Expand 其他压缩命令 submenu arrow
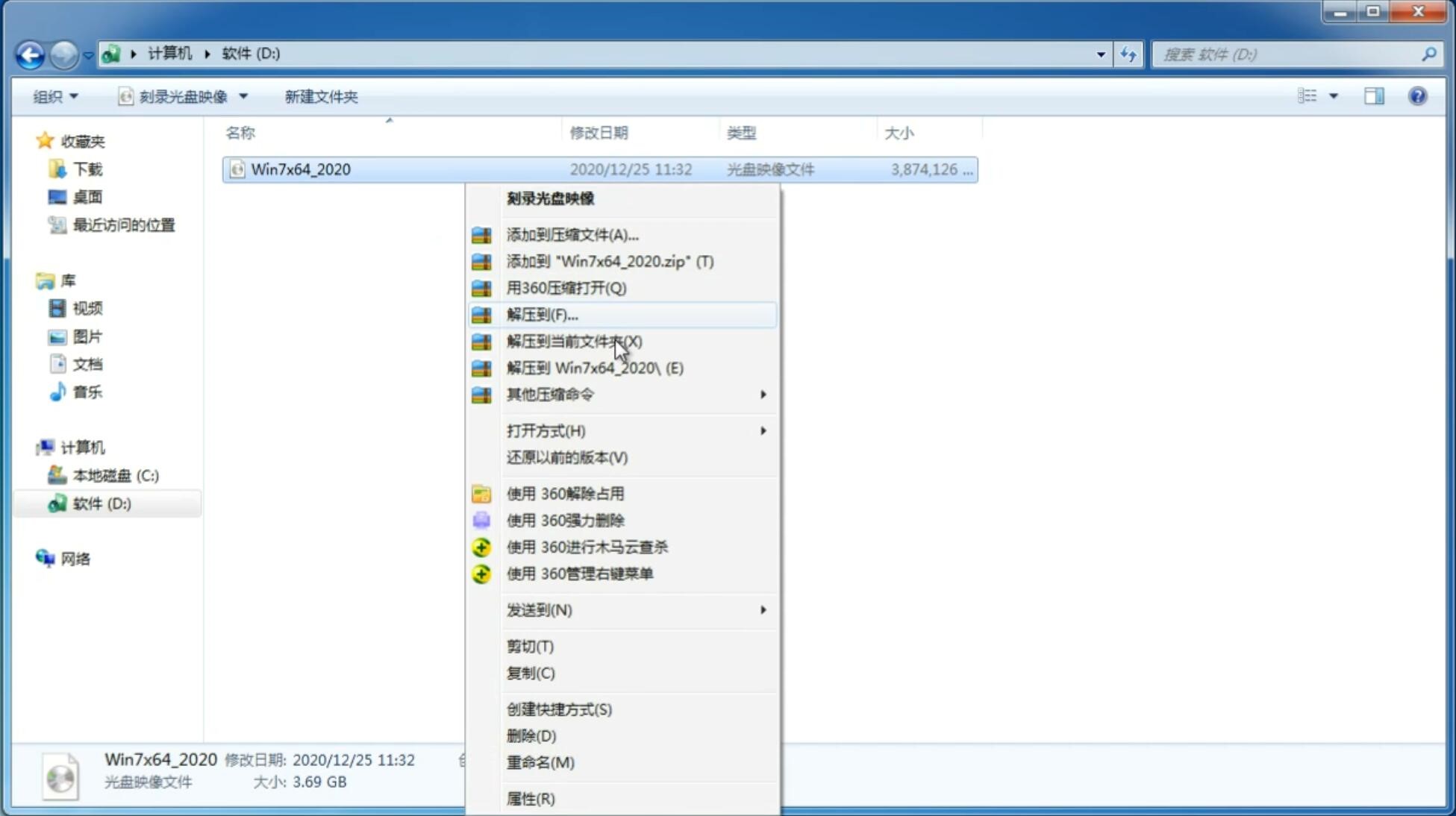Viewport: 1456px width, 816px height. pyautogui.click(x=763, y=394)
